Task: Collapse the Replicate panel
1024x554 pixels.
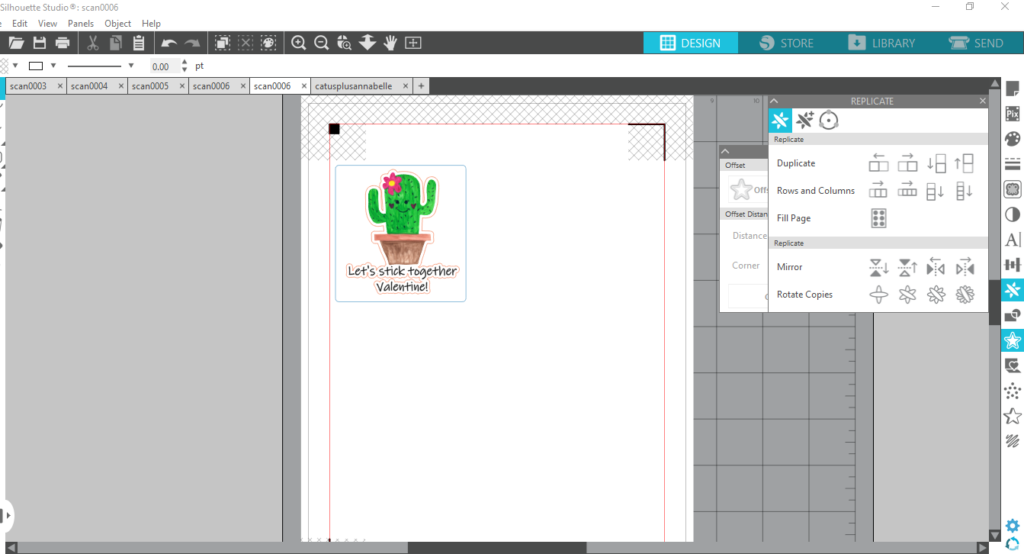Action: point(774,101)
